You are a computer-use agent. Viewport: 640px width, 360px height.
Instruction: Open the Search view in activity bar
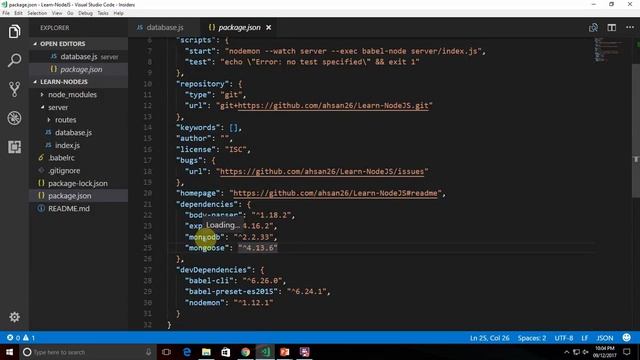tap(14, 60)
